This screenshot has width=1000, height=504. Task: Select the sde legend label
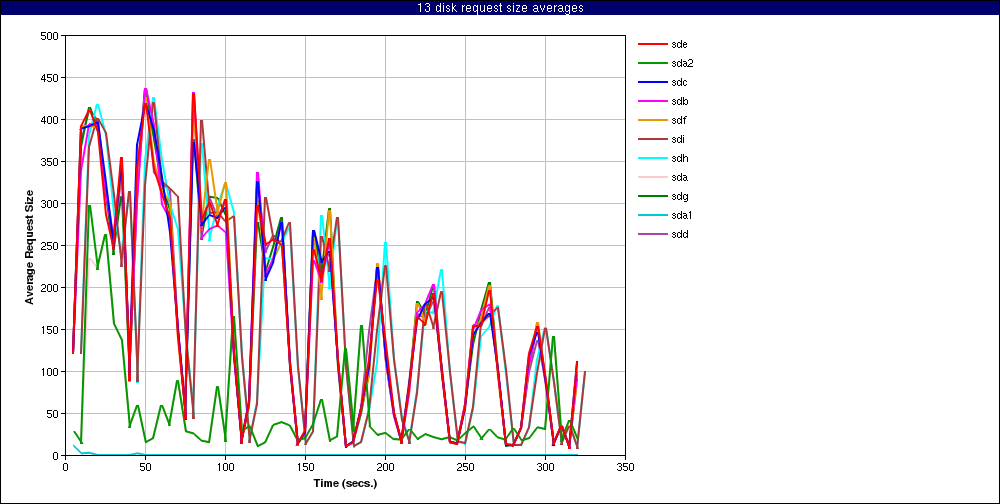point(679,44)
